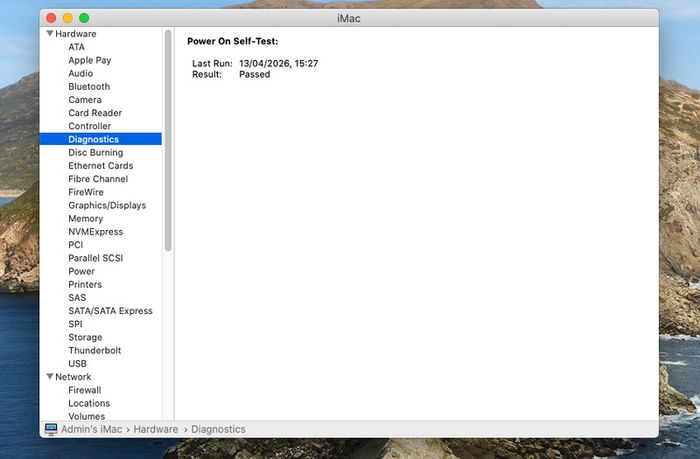Select Controller in the sidebar
Viewport: 700px width, 459px height.
tap(90, 126)
